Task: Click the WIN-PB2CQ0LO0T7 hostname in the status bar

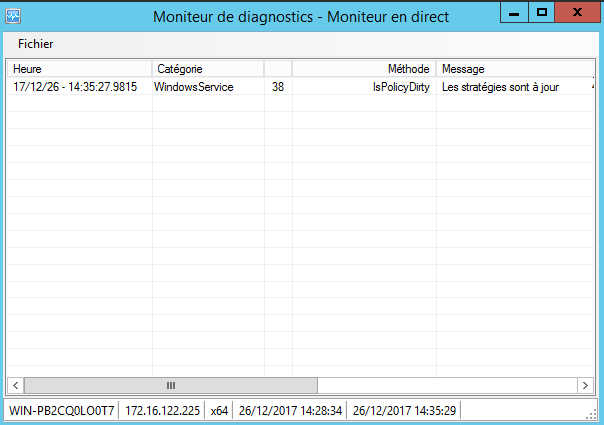Action: [x=61, y=411]
